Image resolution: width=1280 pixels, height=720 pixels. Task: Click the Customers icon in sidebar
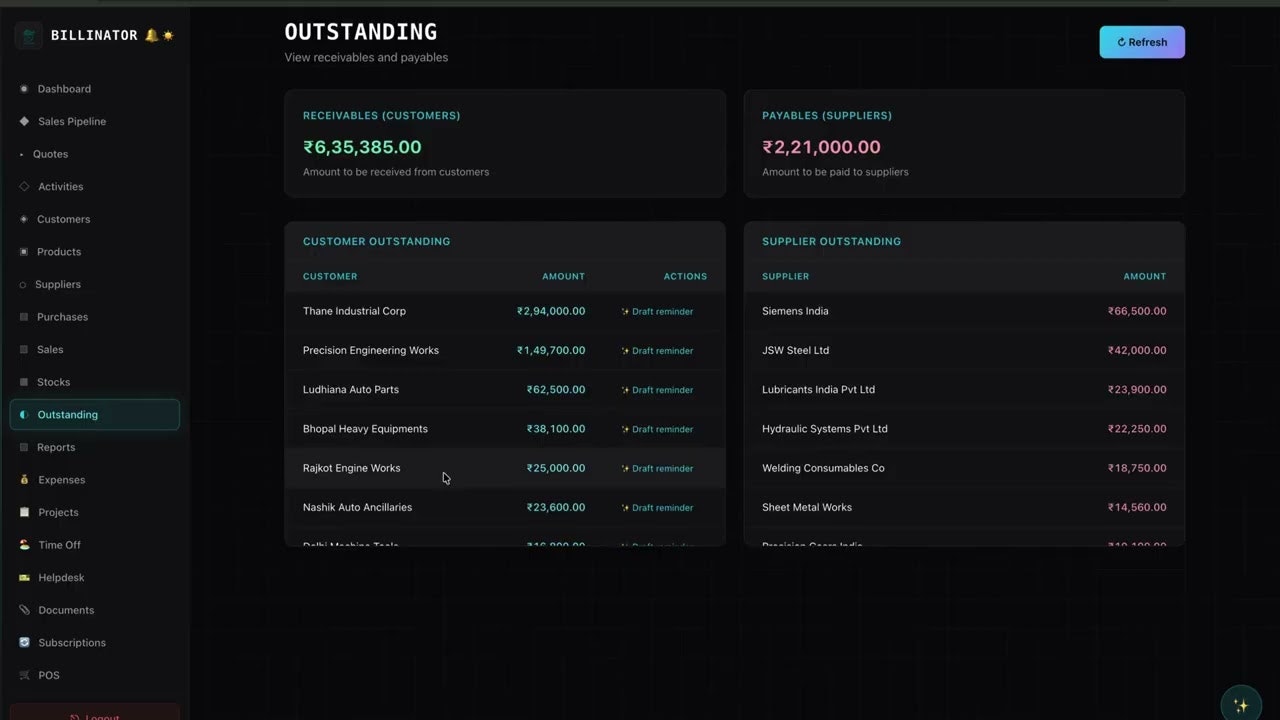pyautogui.click(x=22, y=219)
